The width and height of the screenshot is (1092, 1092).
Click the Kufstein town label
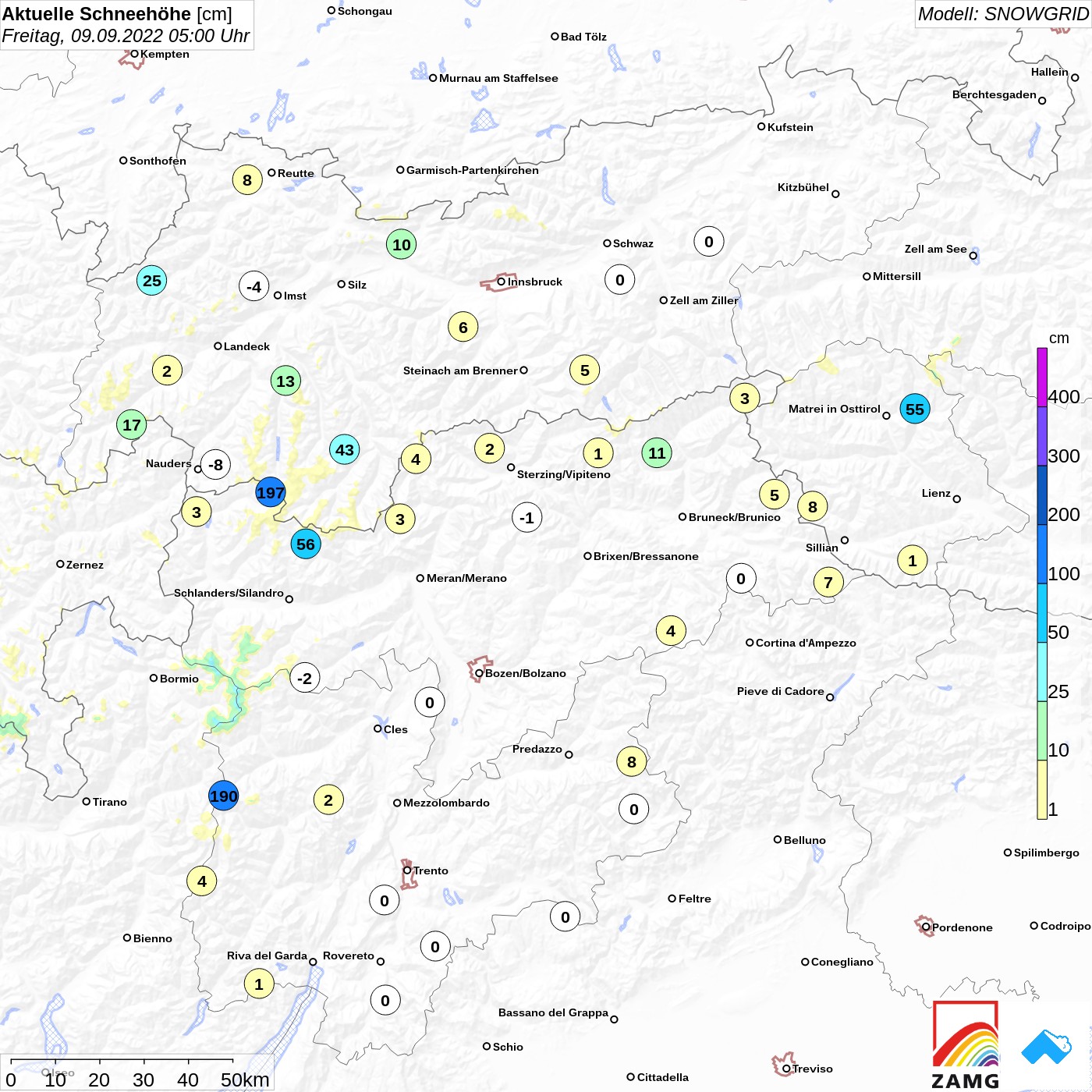tap(790, 127)
